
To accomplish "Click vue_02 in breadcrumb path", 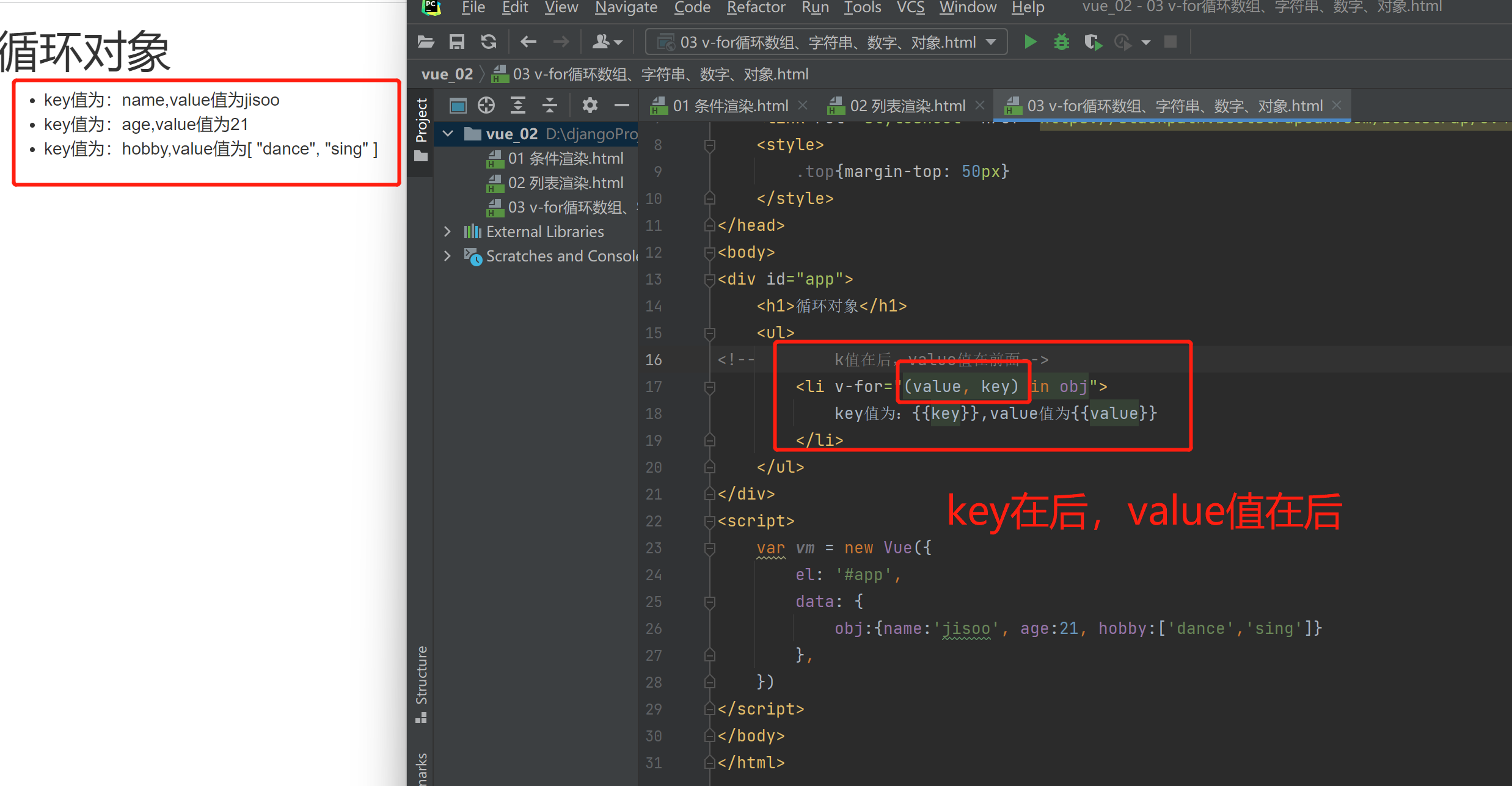I will pyautogui.click(x=447, y=75).
